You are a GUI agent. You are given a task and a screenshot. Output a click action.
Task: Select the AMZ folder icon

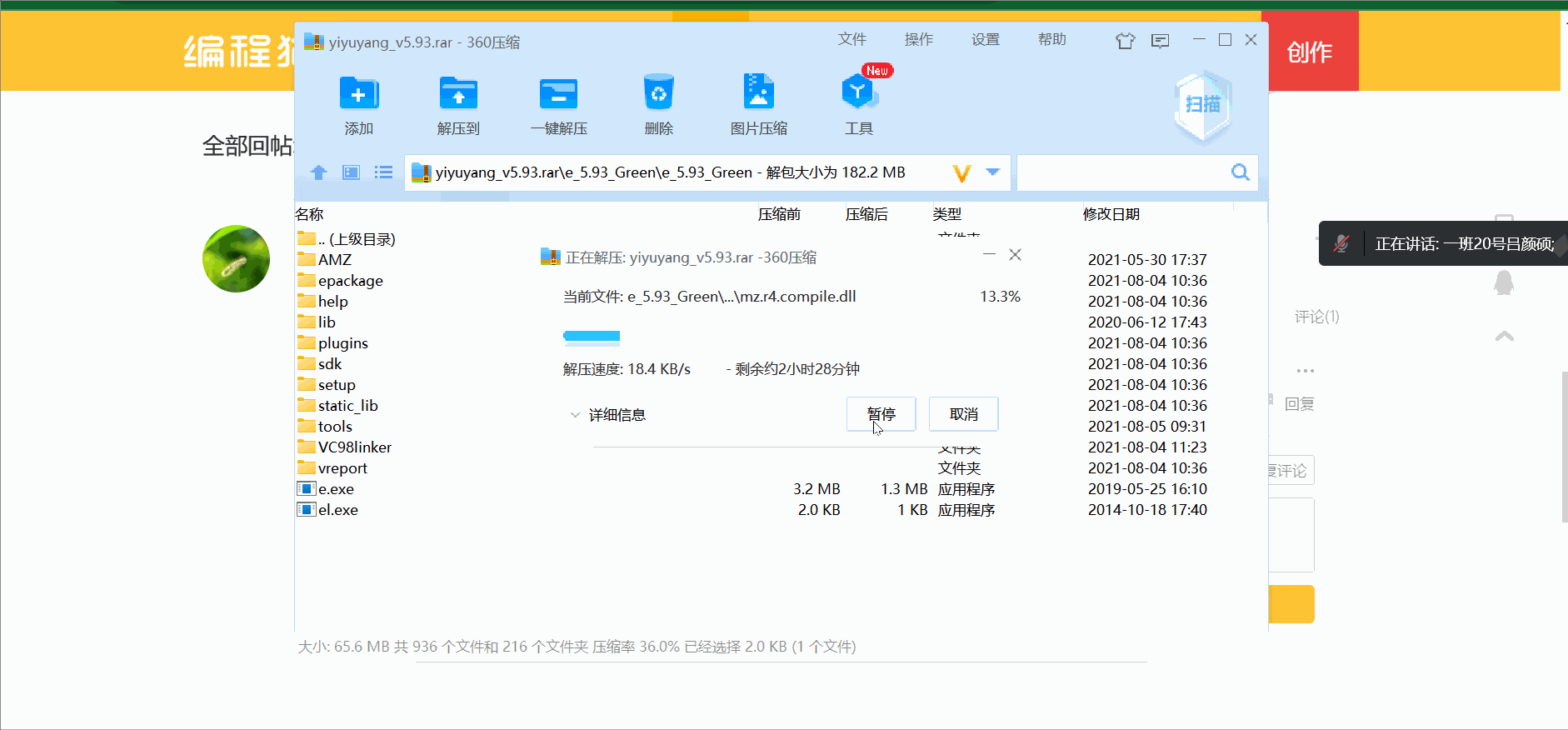coord(307,259)
